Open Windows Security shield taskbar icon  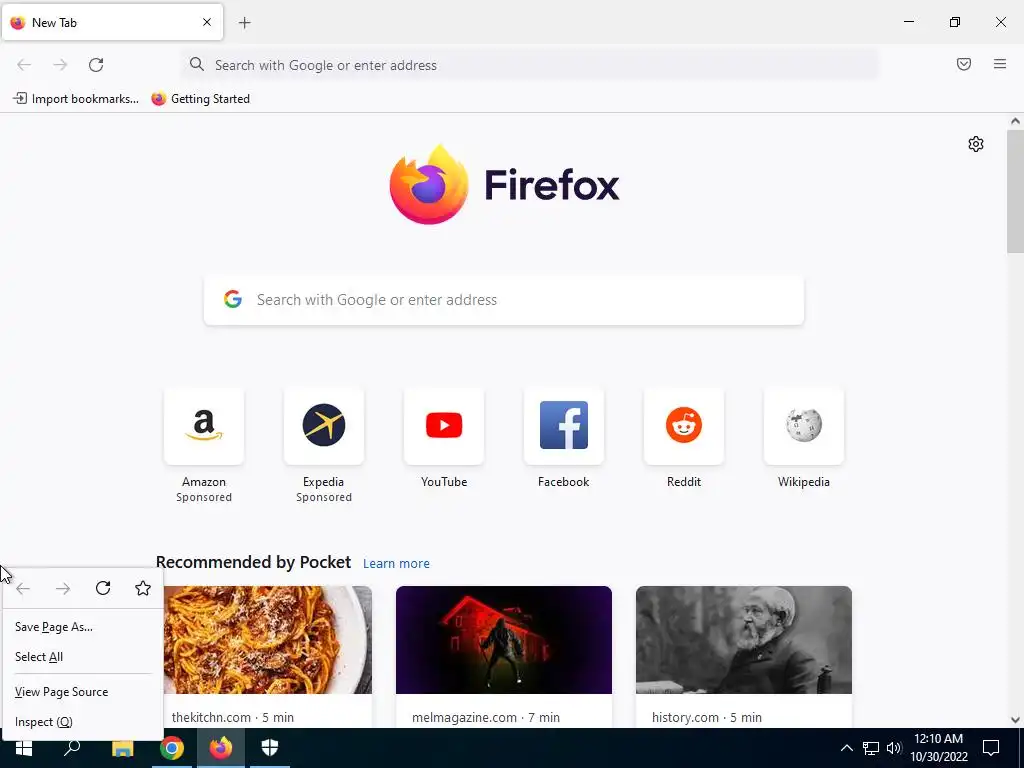[x=270, y=748]
